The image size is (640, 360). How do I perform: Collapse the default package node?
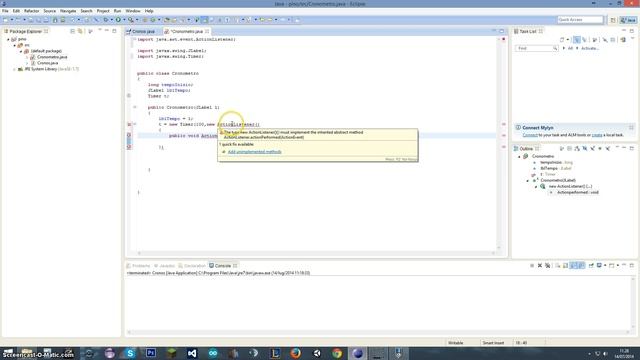(x=21, y=51)
